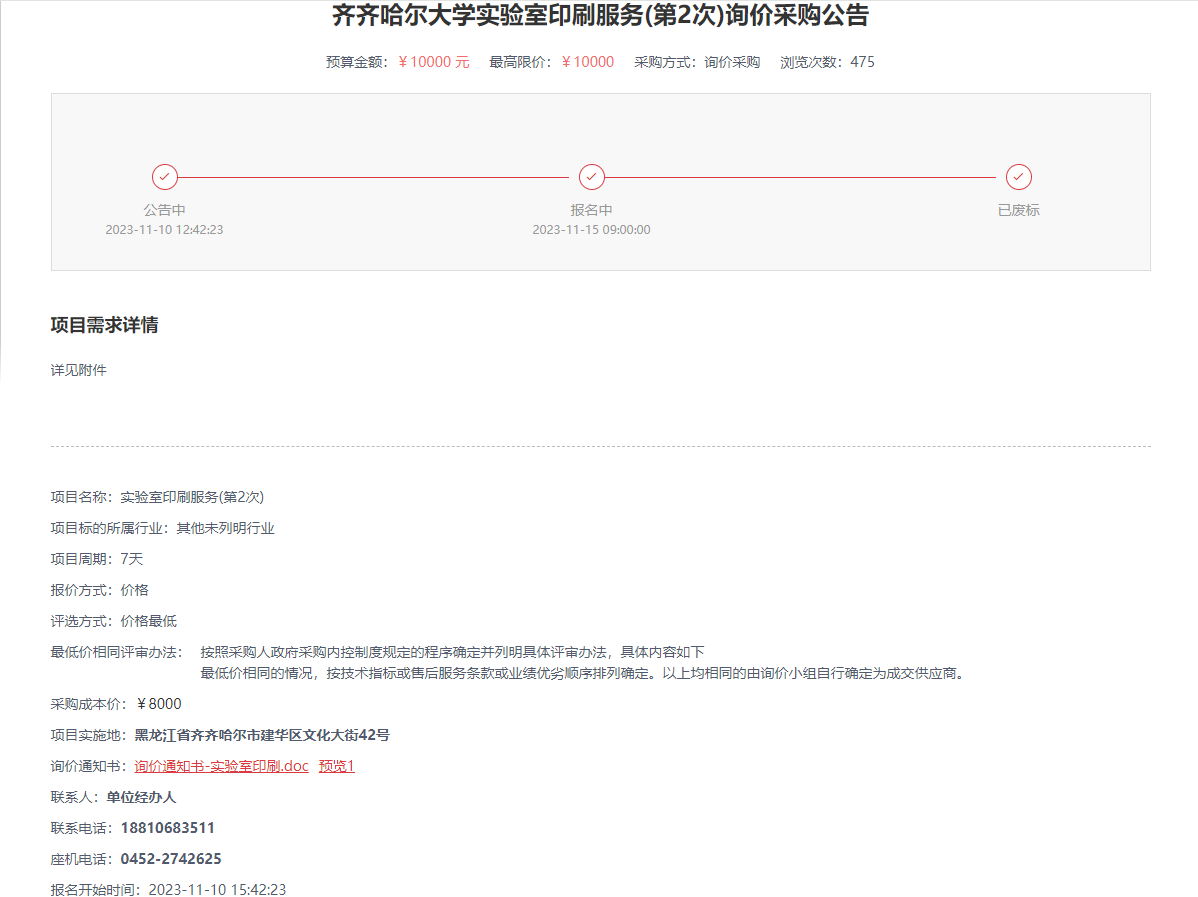The image size is (1198, 897).
Task: Click the contact phone number 18810683511
Action: (x=168, y=828)
